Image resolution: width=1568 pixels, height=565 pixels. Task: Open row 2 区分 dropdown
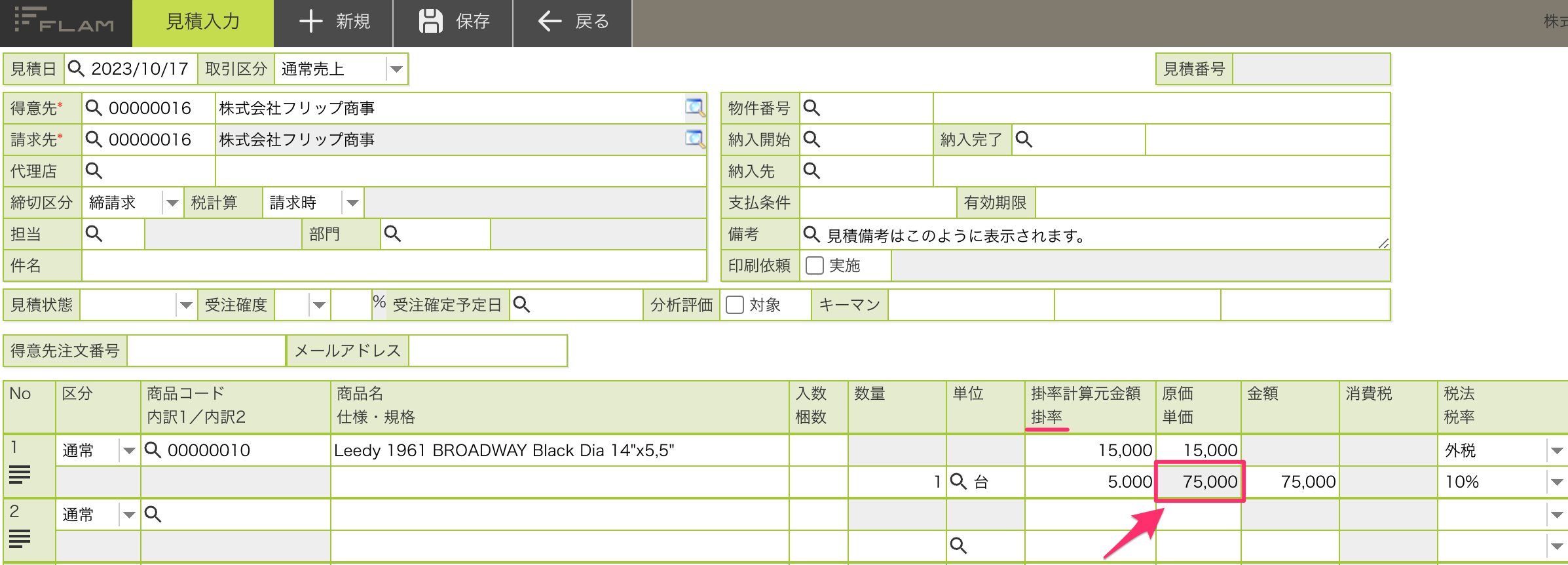(x=128, y=515)
